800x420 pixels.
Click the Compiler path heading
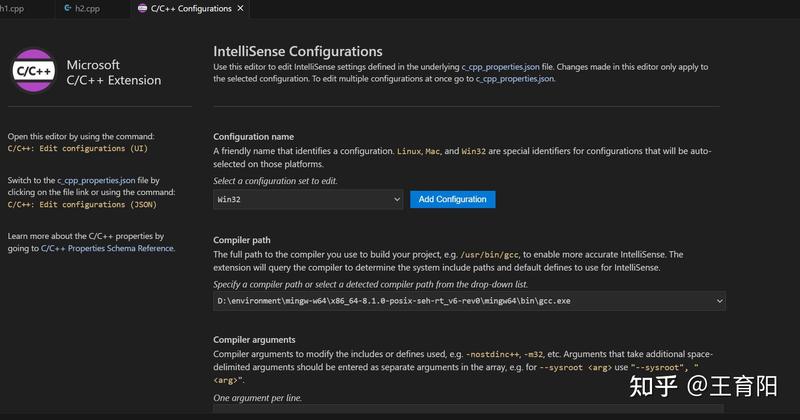[x=242, y=240]
